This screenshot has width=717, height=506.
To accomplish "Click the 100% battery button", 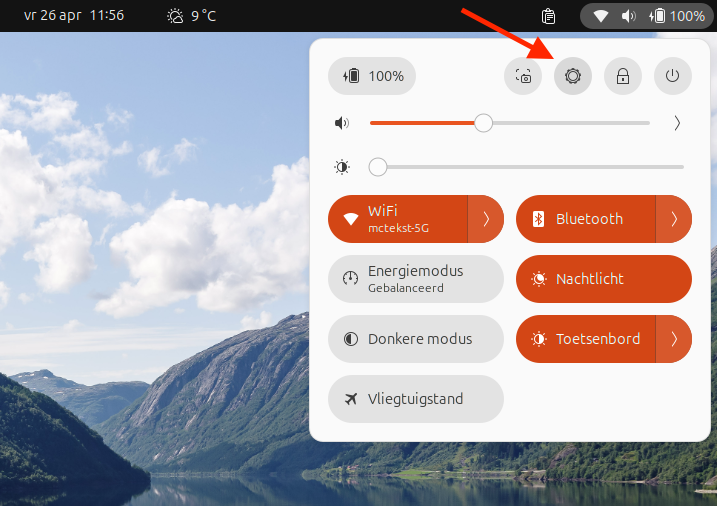I will click(x=372, y=76).
